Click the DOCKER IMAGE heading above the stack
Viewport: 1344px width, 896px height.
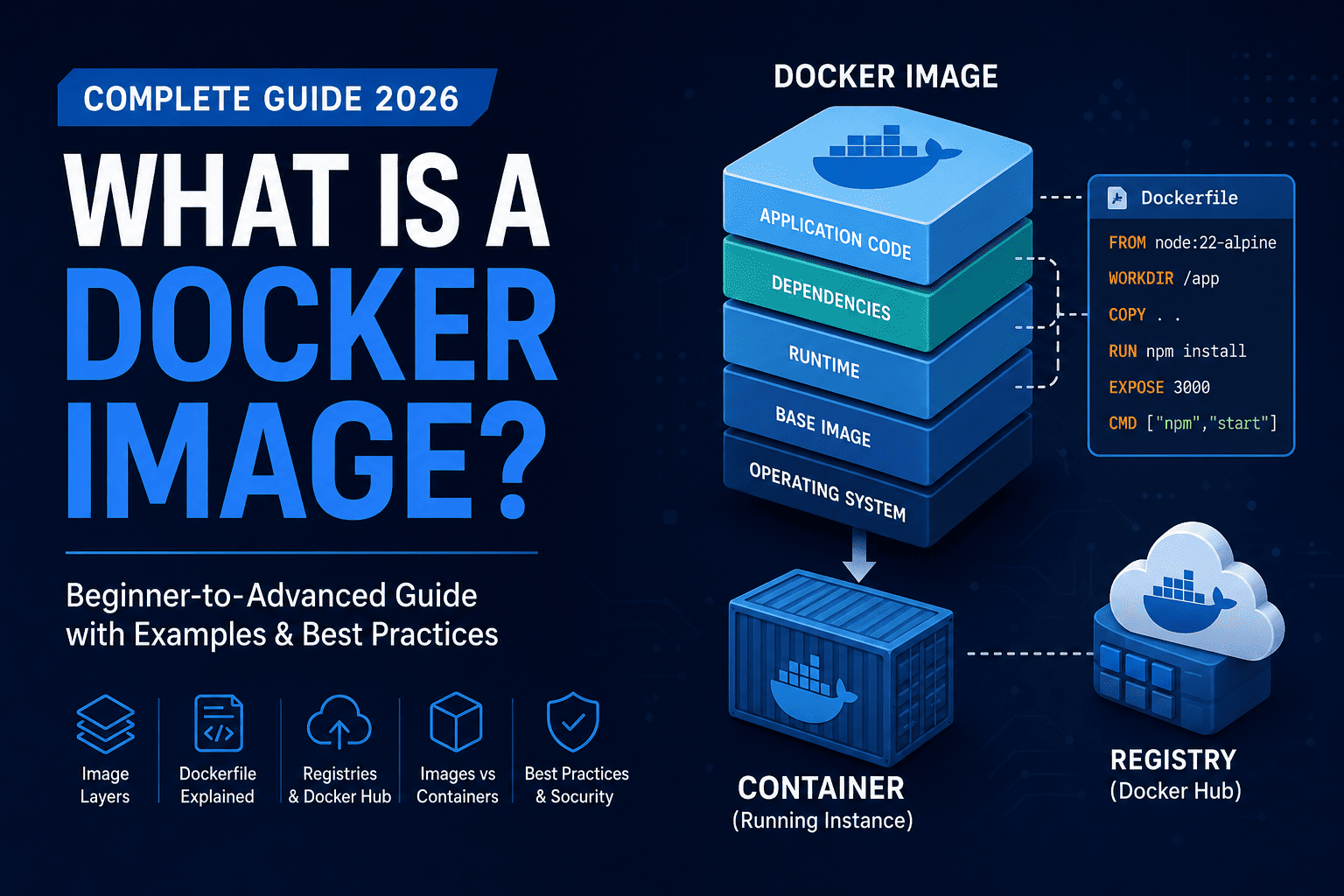coord(885,77)
